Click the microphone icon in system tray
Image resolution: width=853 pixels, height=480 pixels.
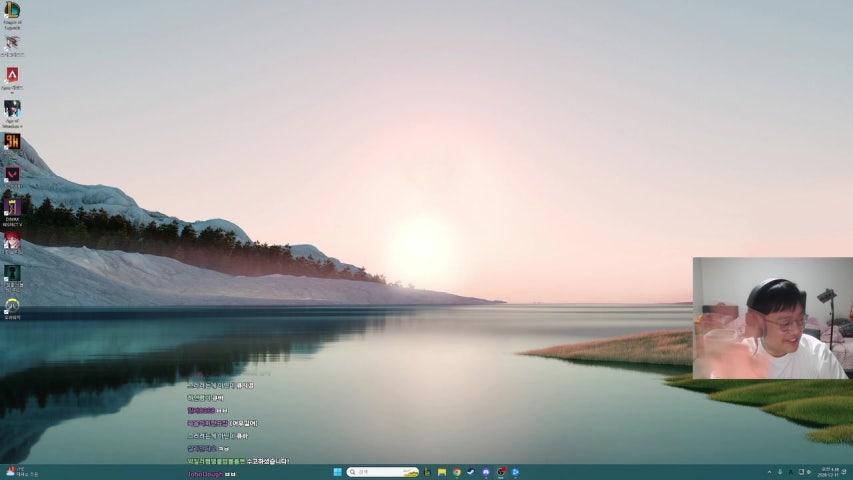coord(780,472)
